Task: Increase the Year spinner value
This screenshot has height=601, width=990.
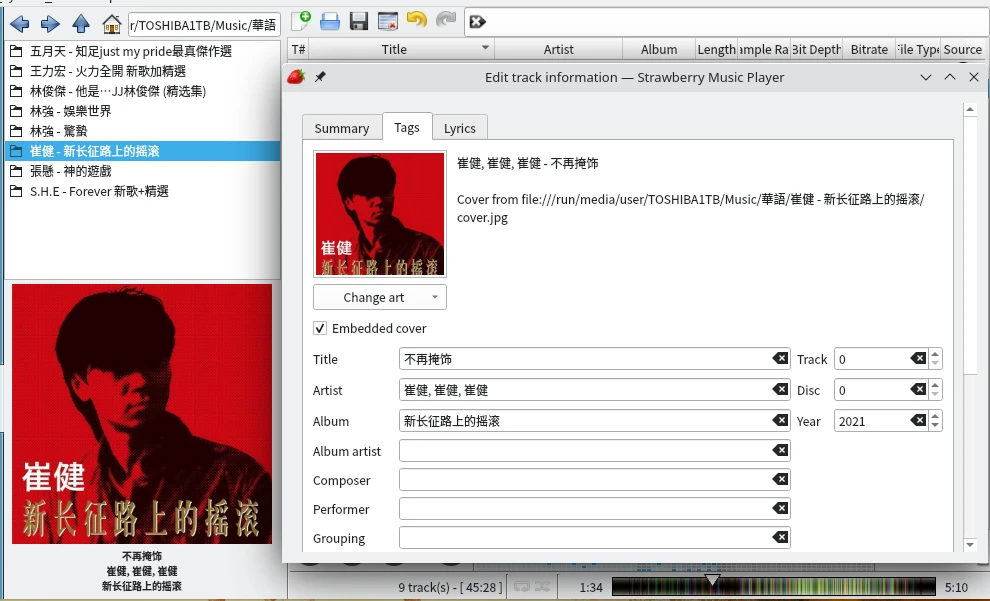Action: click(935, 416)
